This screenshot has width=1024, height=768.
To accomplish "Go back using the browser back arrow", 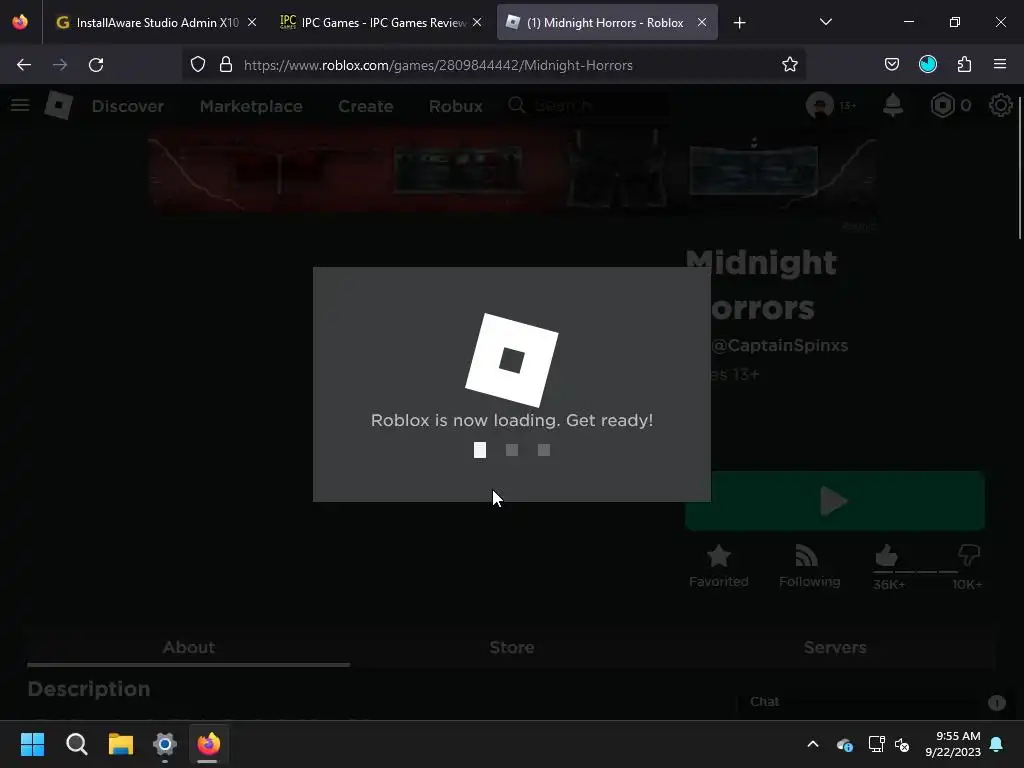I will (24, 65).
